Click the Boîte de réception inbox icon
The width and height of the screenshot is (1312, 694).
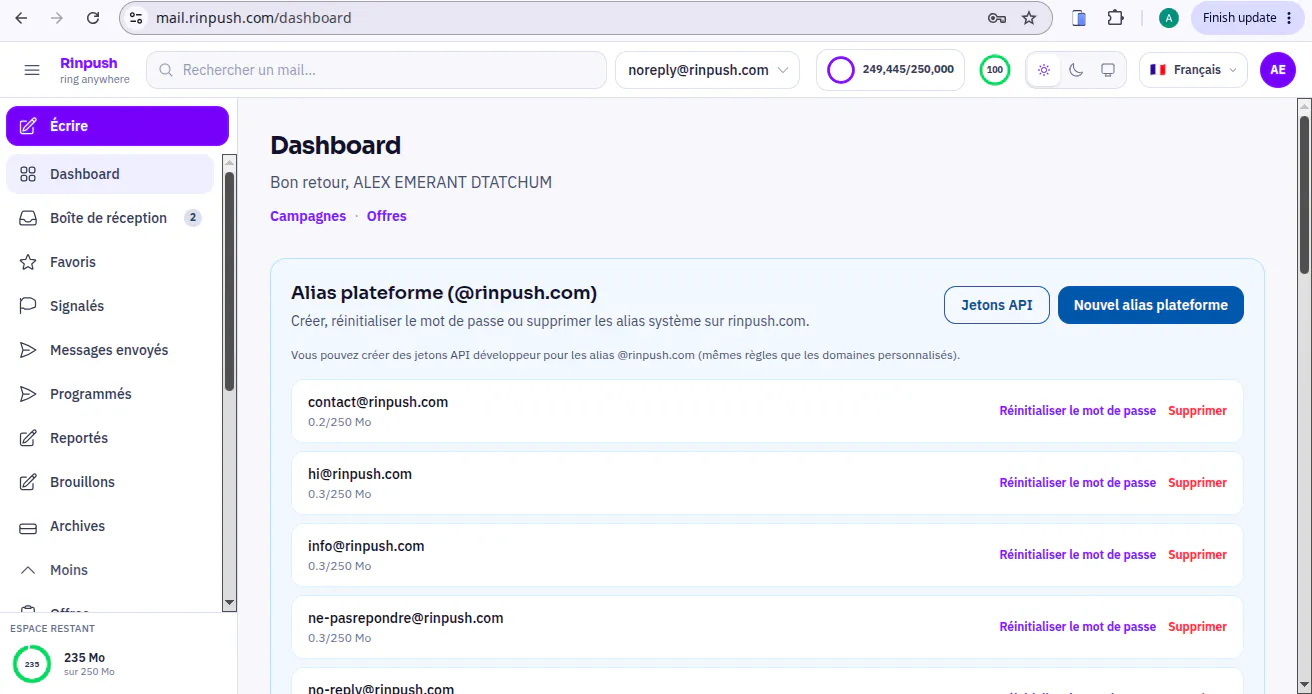click(29, 218)
